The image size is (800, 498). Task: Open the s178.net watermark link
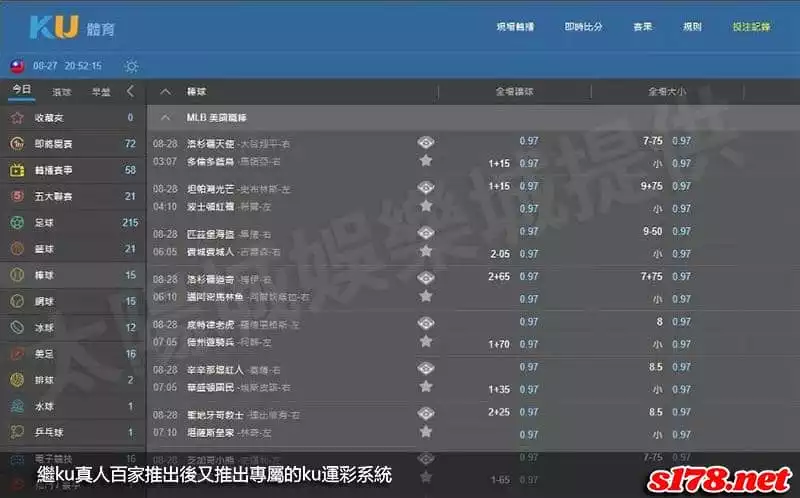click(719, 480)
